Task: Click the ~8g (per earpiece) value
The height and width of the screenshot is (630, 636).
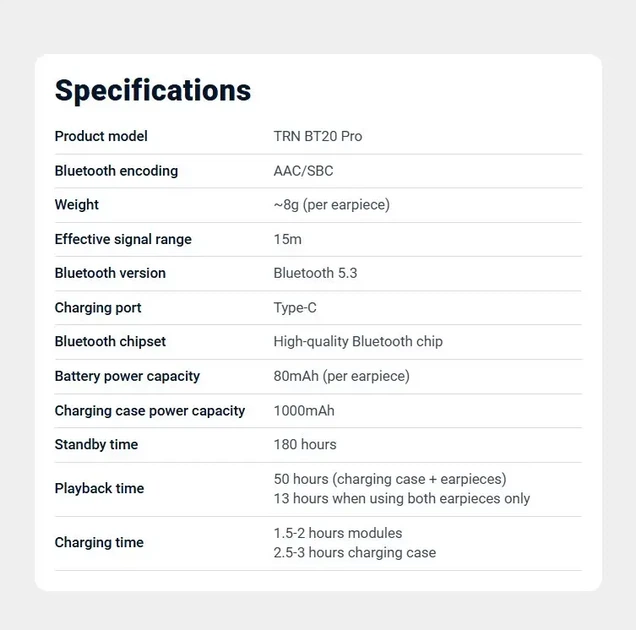Action: (332, 205)
